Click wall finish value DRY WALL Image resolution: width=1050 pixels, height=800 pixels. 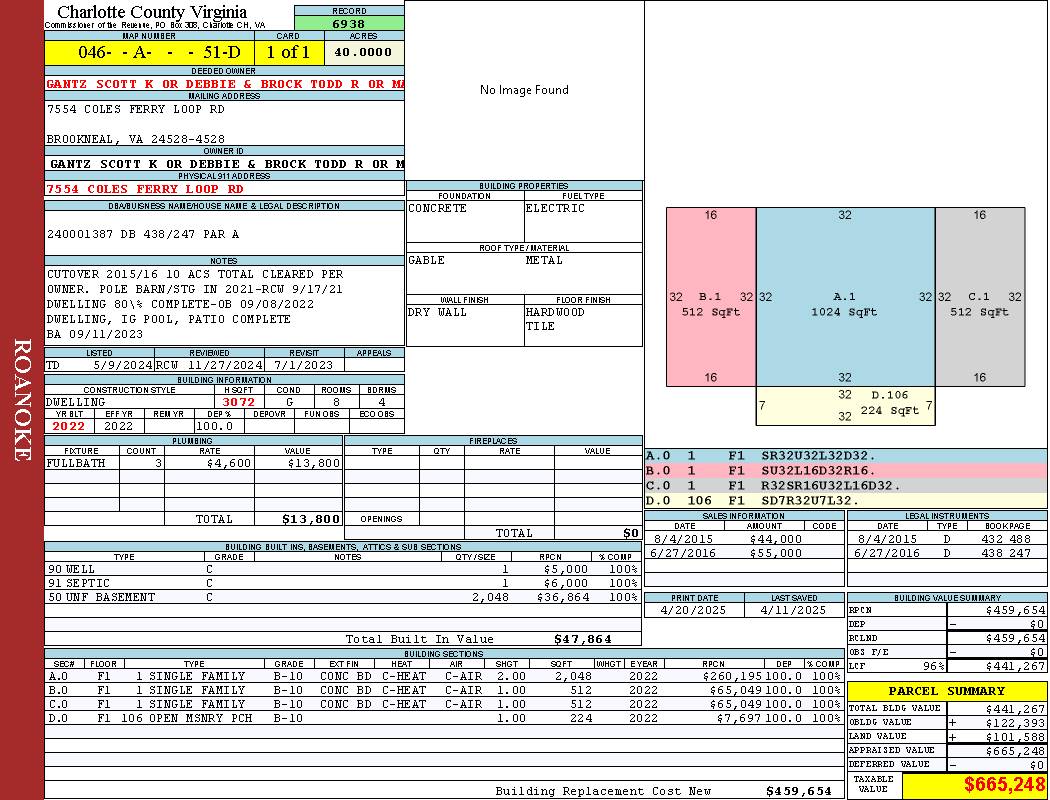point(437,313)
